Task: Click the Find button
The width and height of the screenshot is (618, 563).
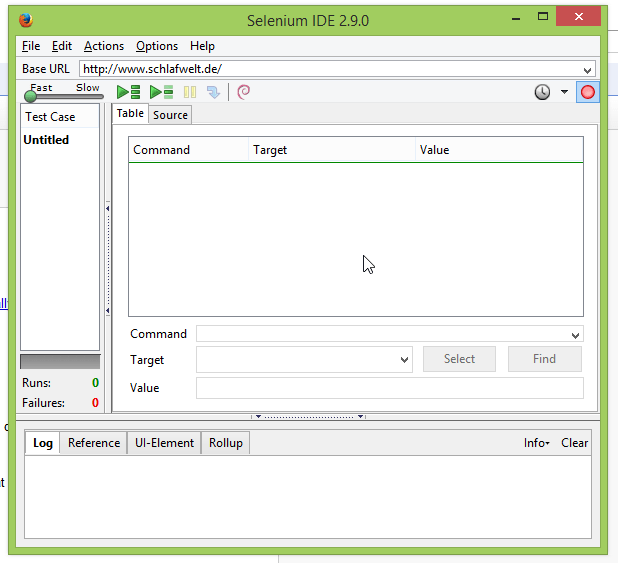Action: pyautogui.click(x=545, y=359)
